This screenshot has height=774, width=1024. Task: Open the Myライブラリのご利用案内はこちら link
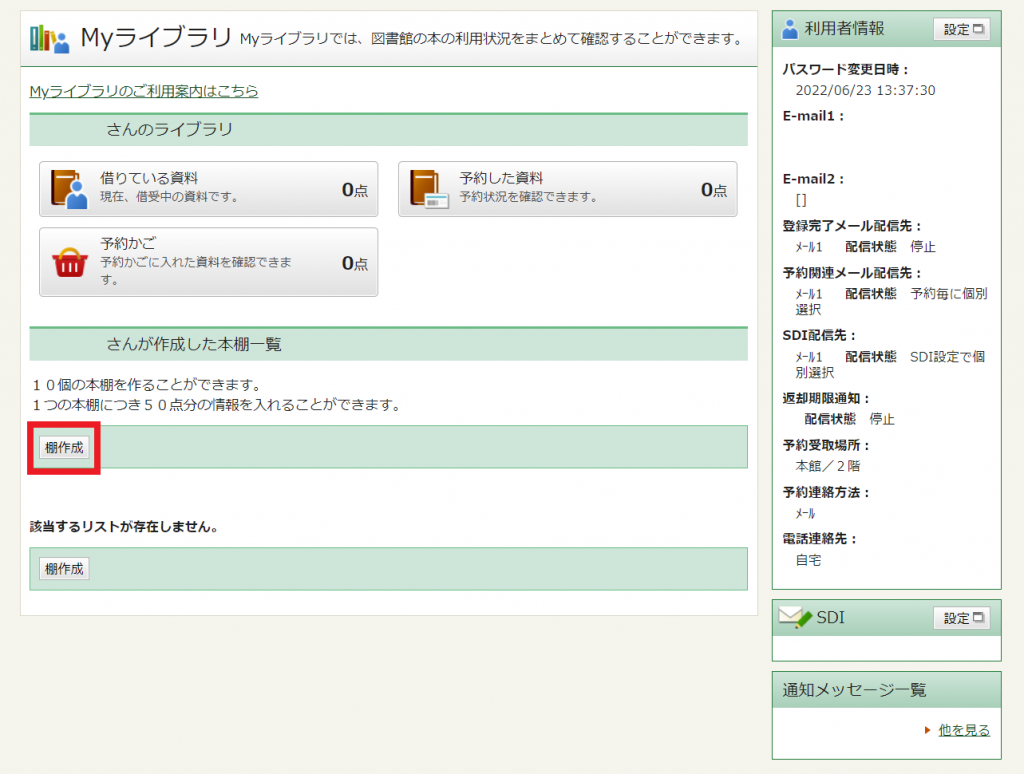(x=144, y=91)
